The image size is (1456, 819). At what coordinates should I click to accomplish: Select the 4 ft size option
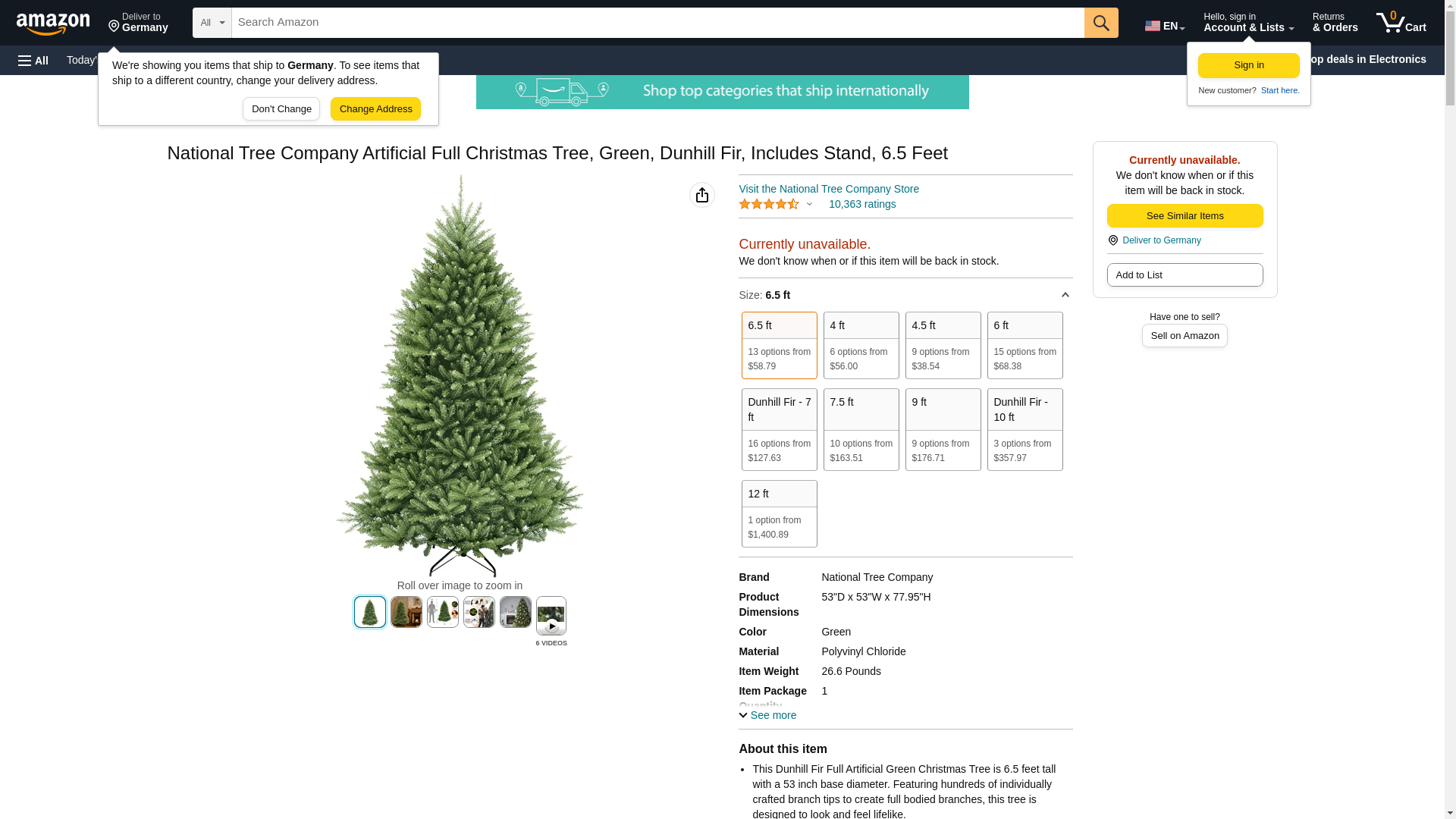861,345
